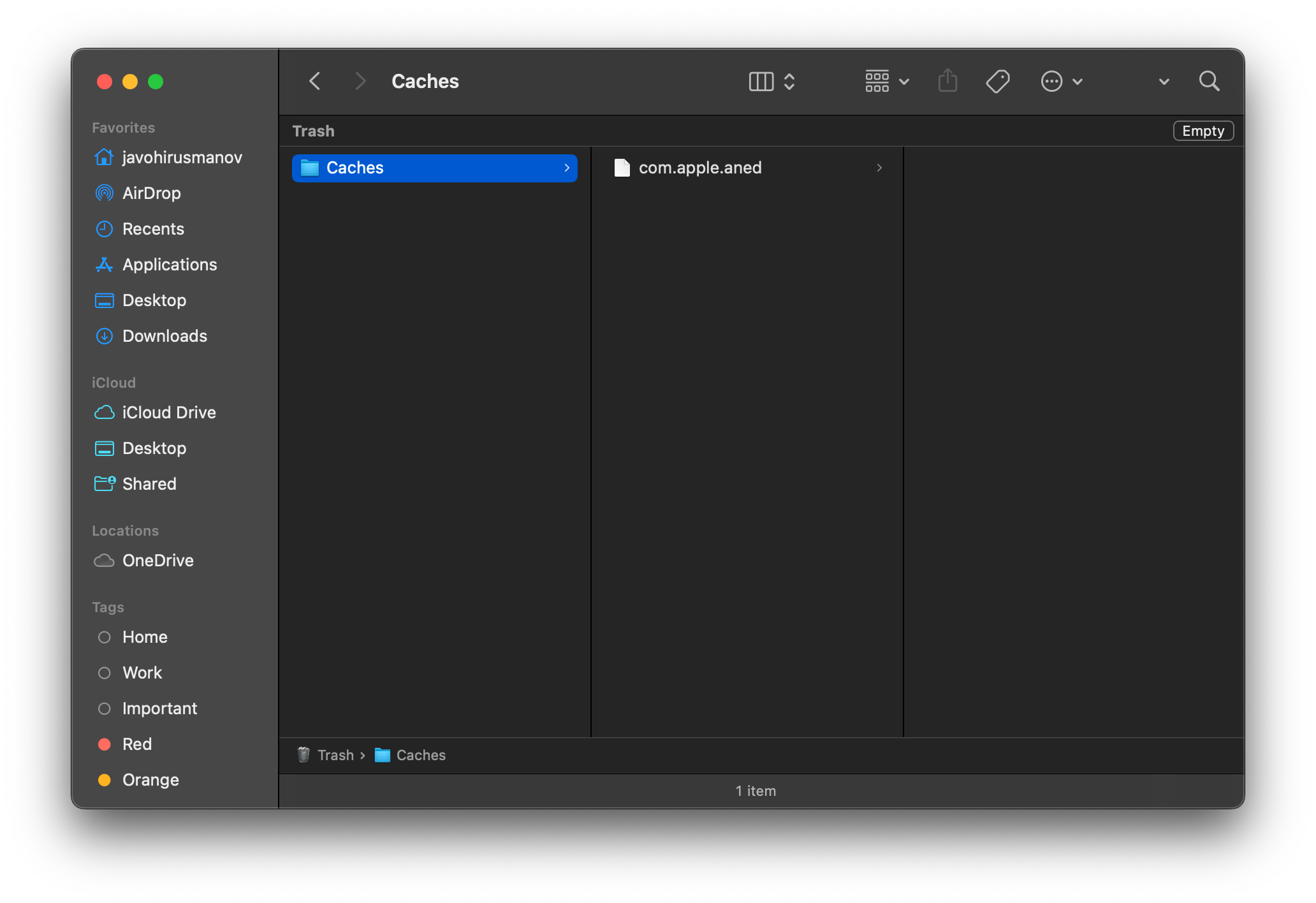Select the Red tag color dot
Image resolution: width=1316 pixels, height=903 pixels.
[105, 744]
